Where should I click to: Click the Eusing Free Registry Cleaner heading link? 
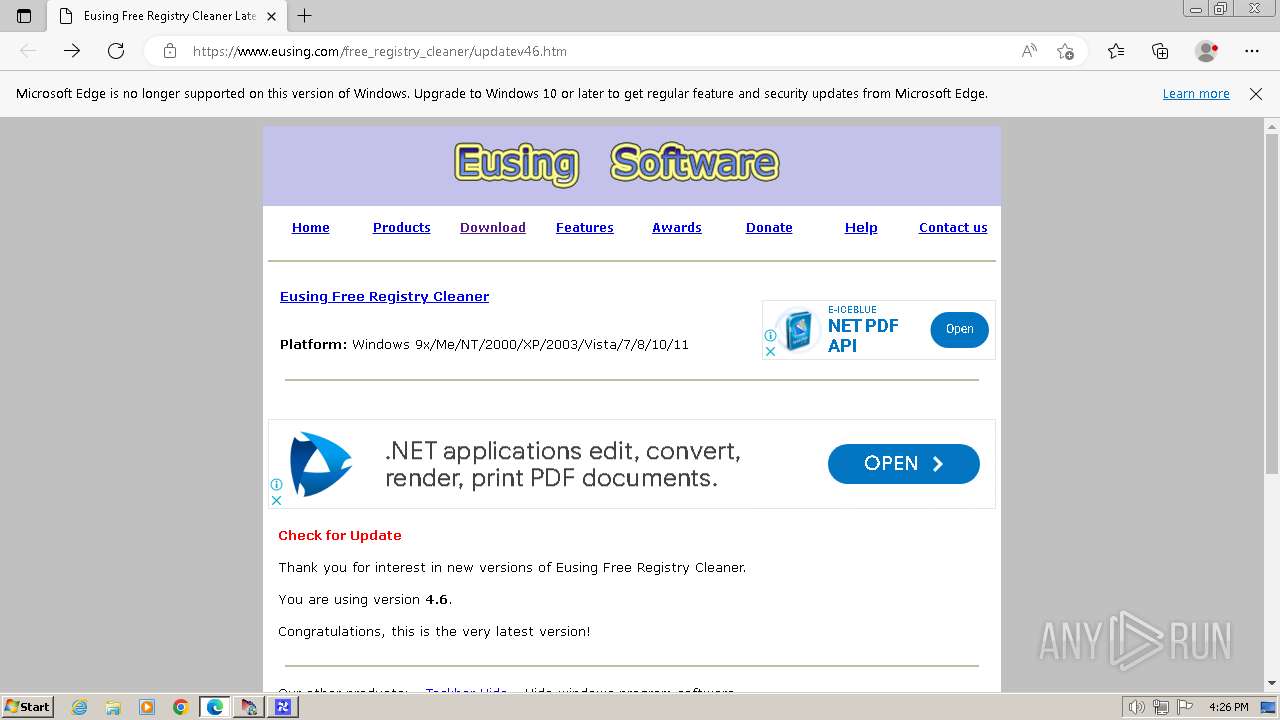point(384,297)
